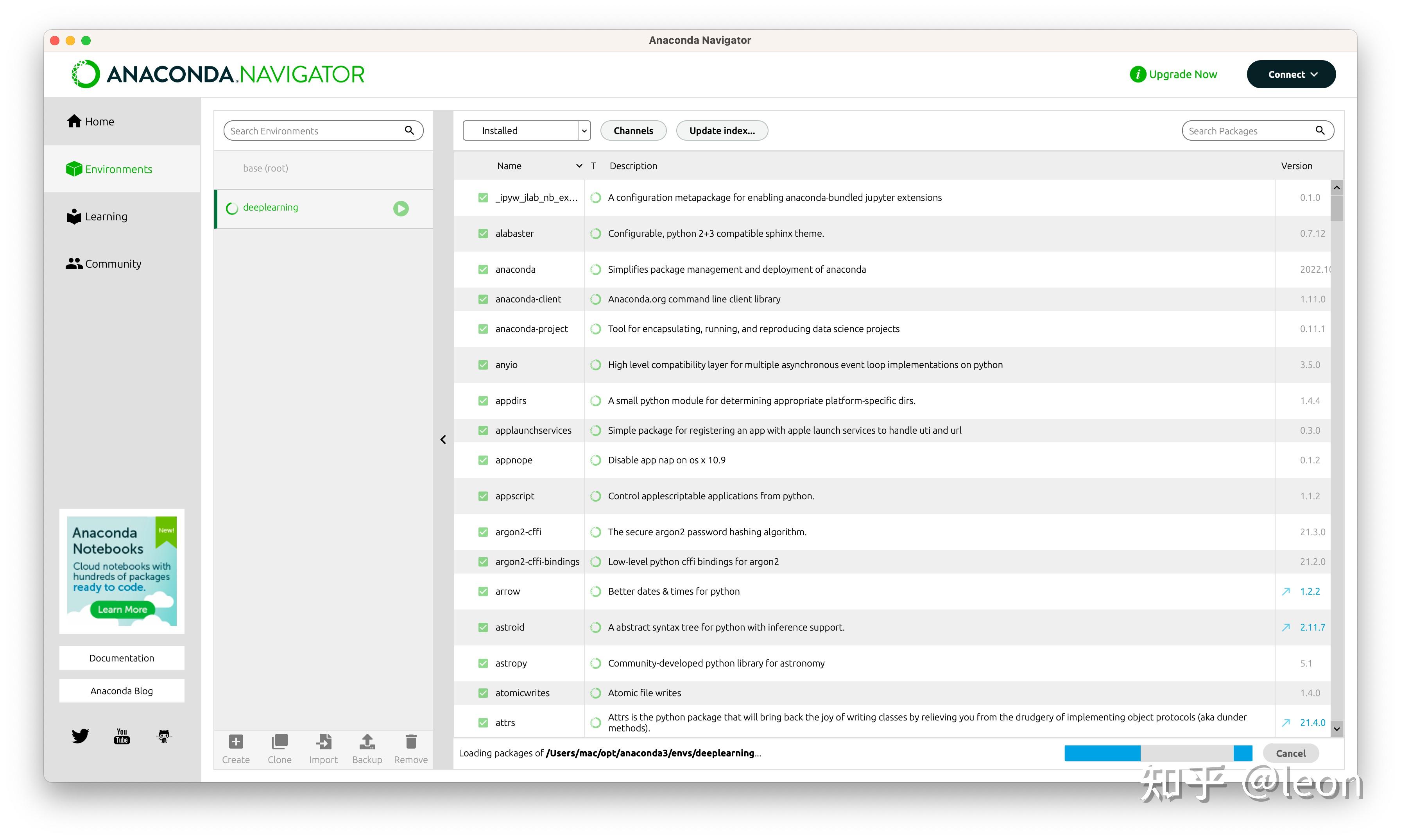
Task: Open the GitHub octocat icon link
Action: pos(164,736)
